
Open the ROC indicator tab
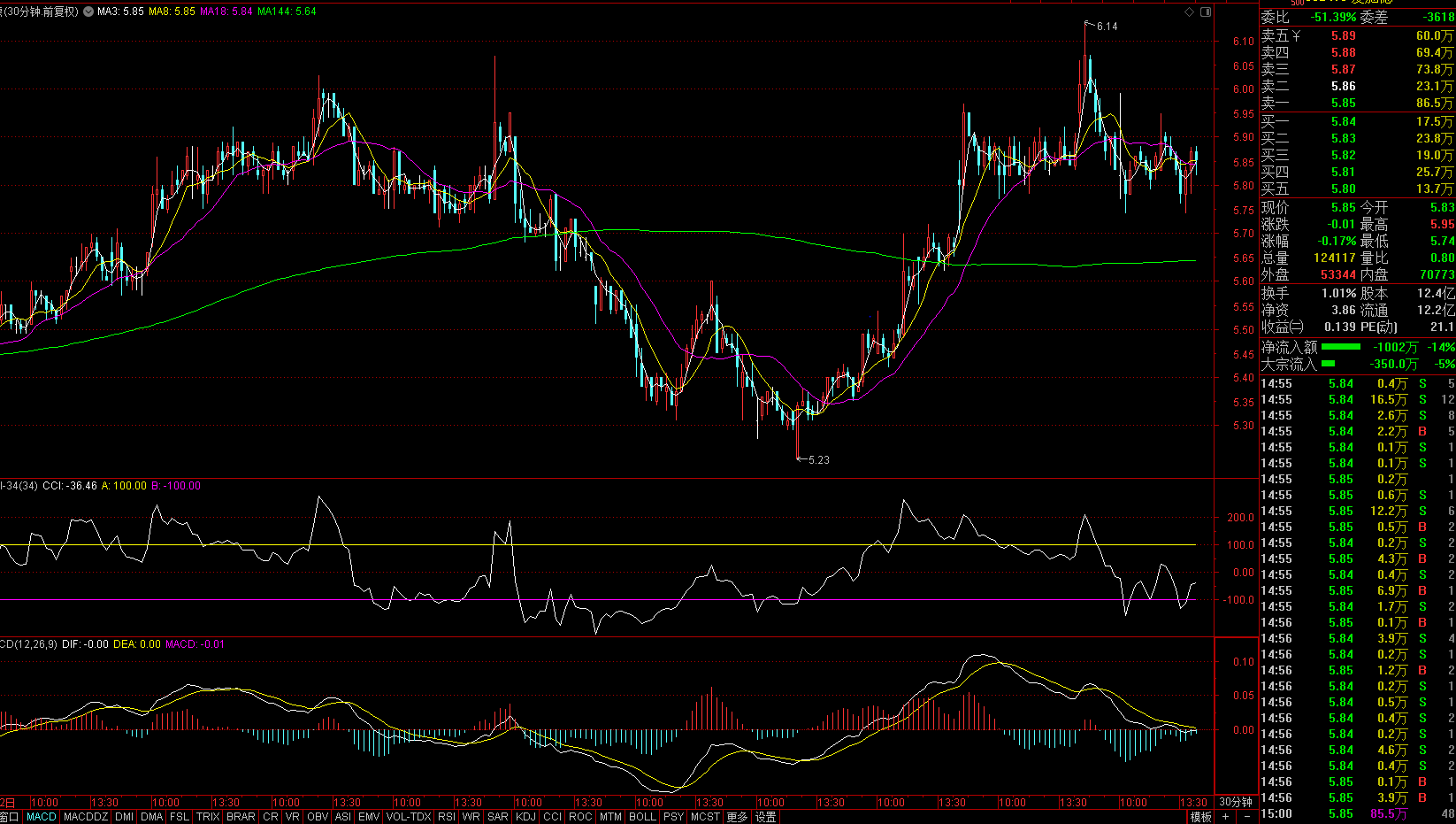pos(581,817)
